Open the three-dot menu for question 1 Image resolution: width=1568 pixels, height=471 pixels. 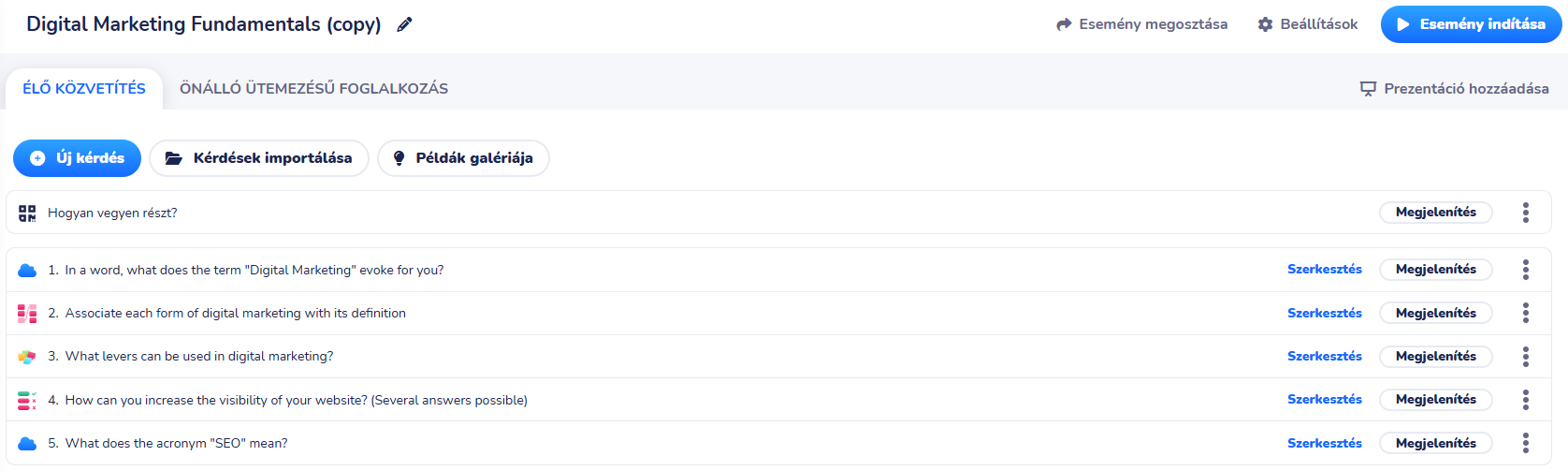1525,270
